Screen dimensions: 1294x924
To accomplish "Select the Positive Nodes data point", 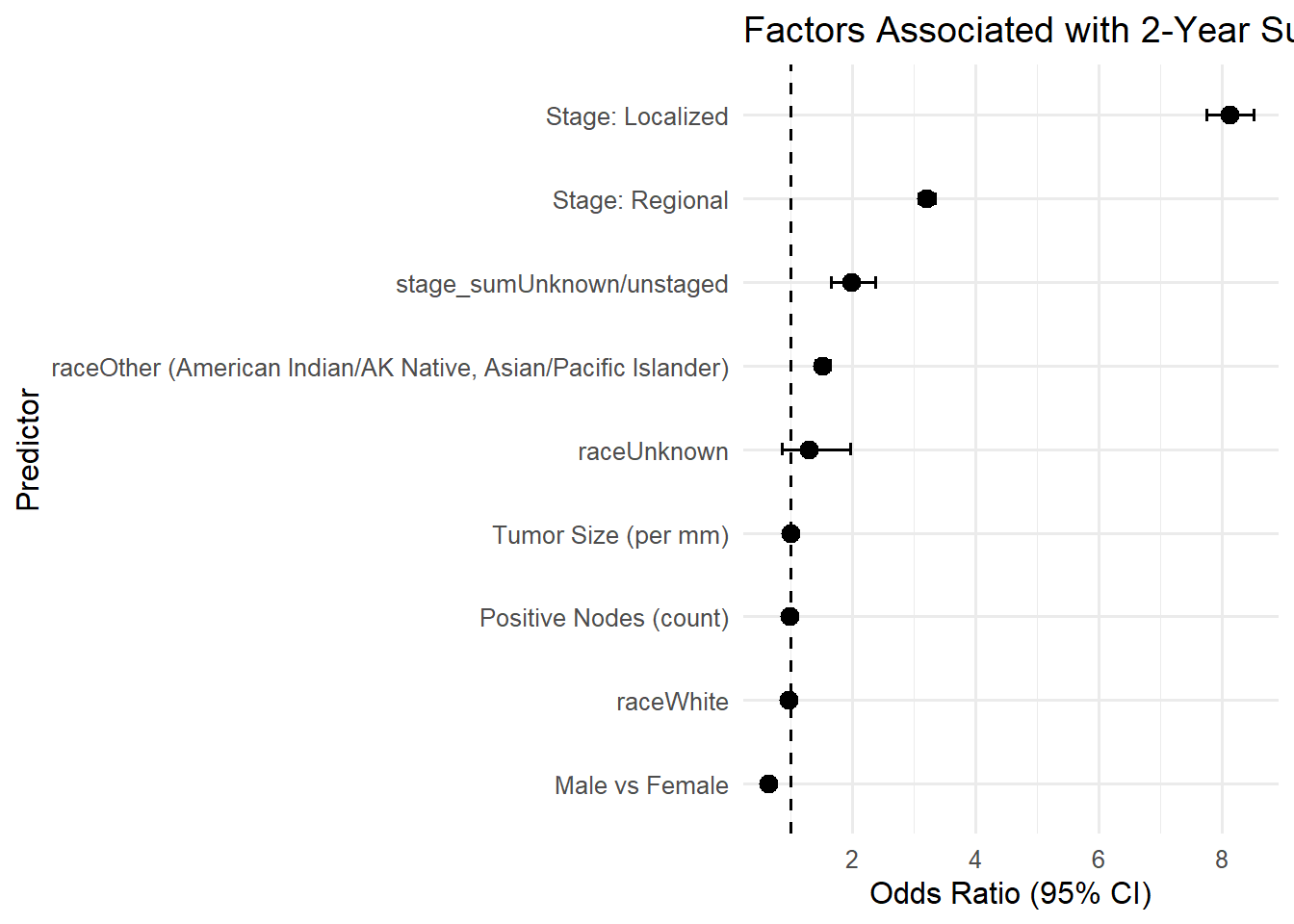I will (789, 617).
